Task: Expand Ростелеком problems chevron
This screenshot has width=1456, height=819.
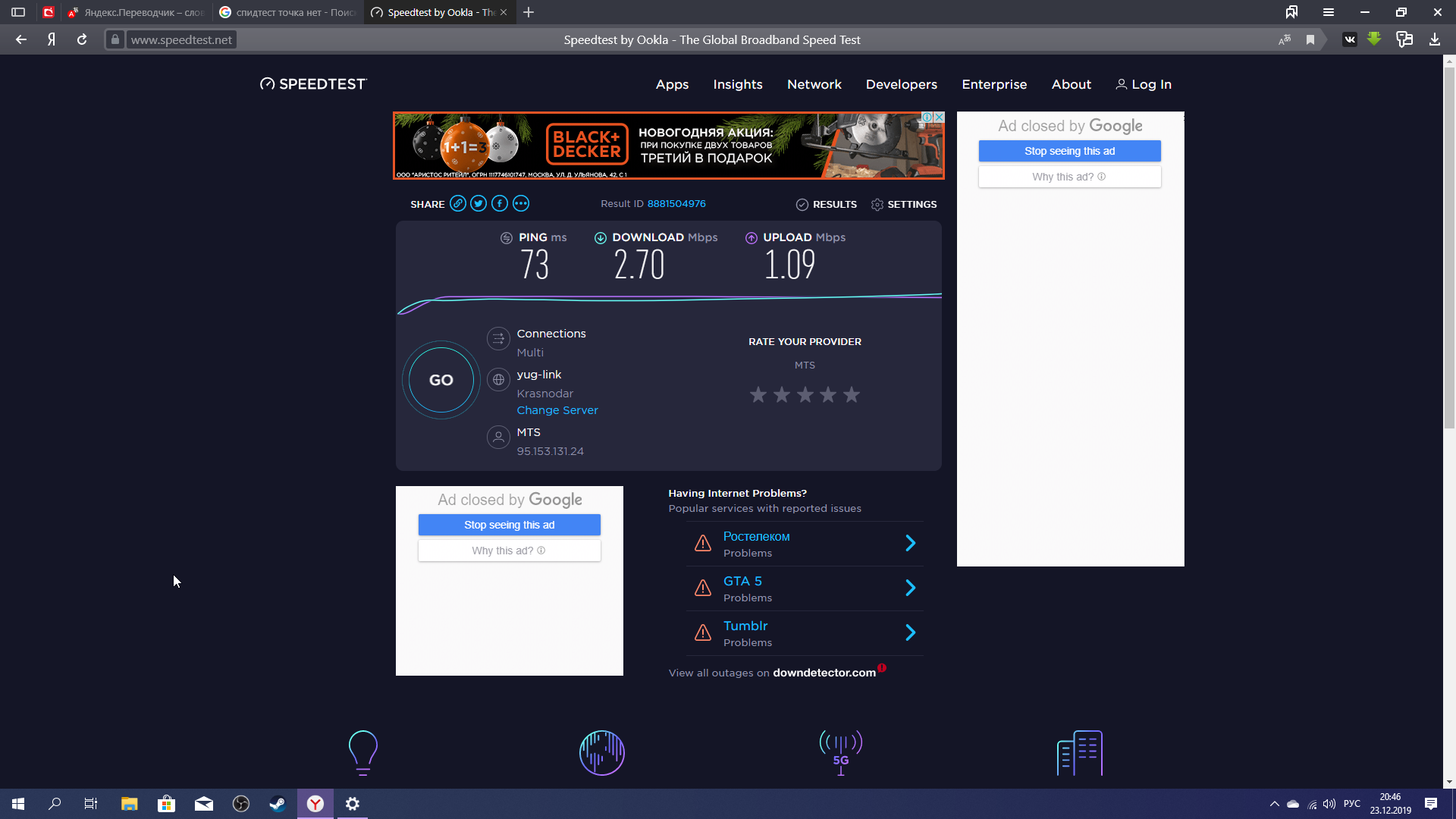Action: 911,543
